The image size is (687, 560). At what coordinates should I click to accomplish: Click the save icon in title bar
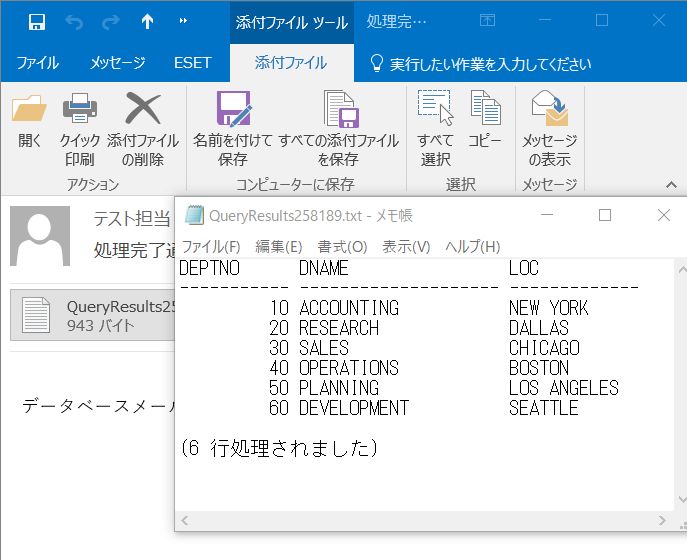click(x=36, y=21)
